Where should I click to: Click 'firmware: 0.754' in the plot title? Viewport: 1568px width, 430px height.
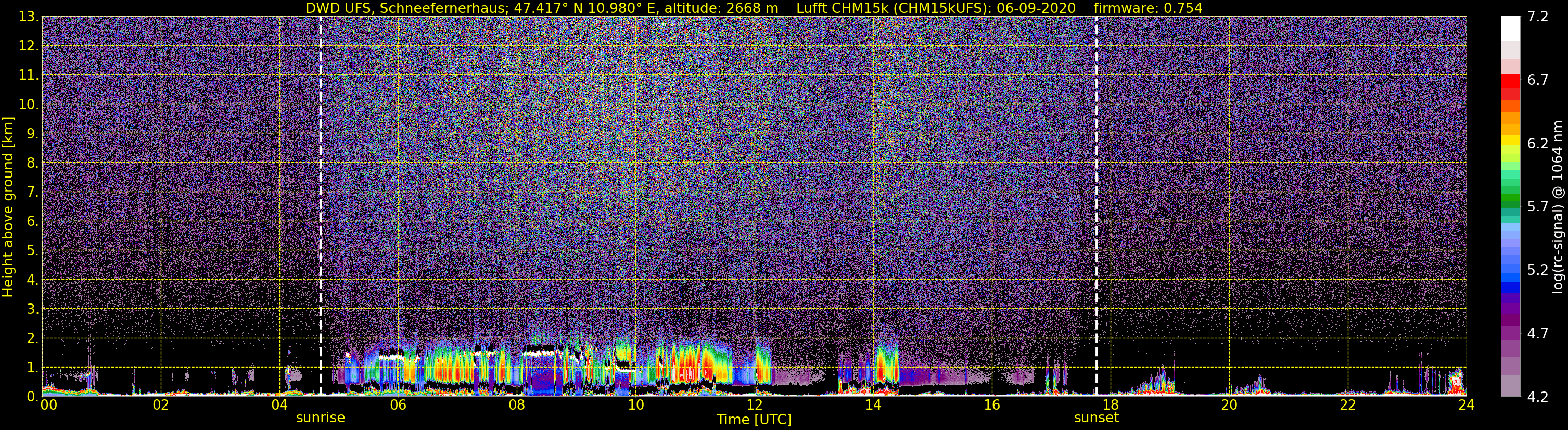coord(1148,8)
